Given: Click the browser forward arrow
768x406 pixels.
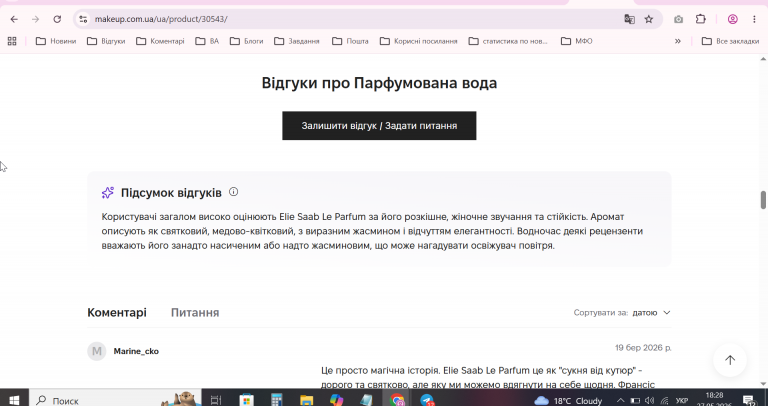Looking at the screenshot, I should (35, 19).
